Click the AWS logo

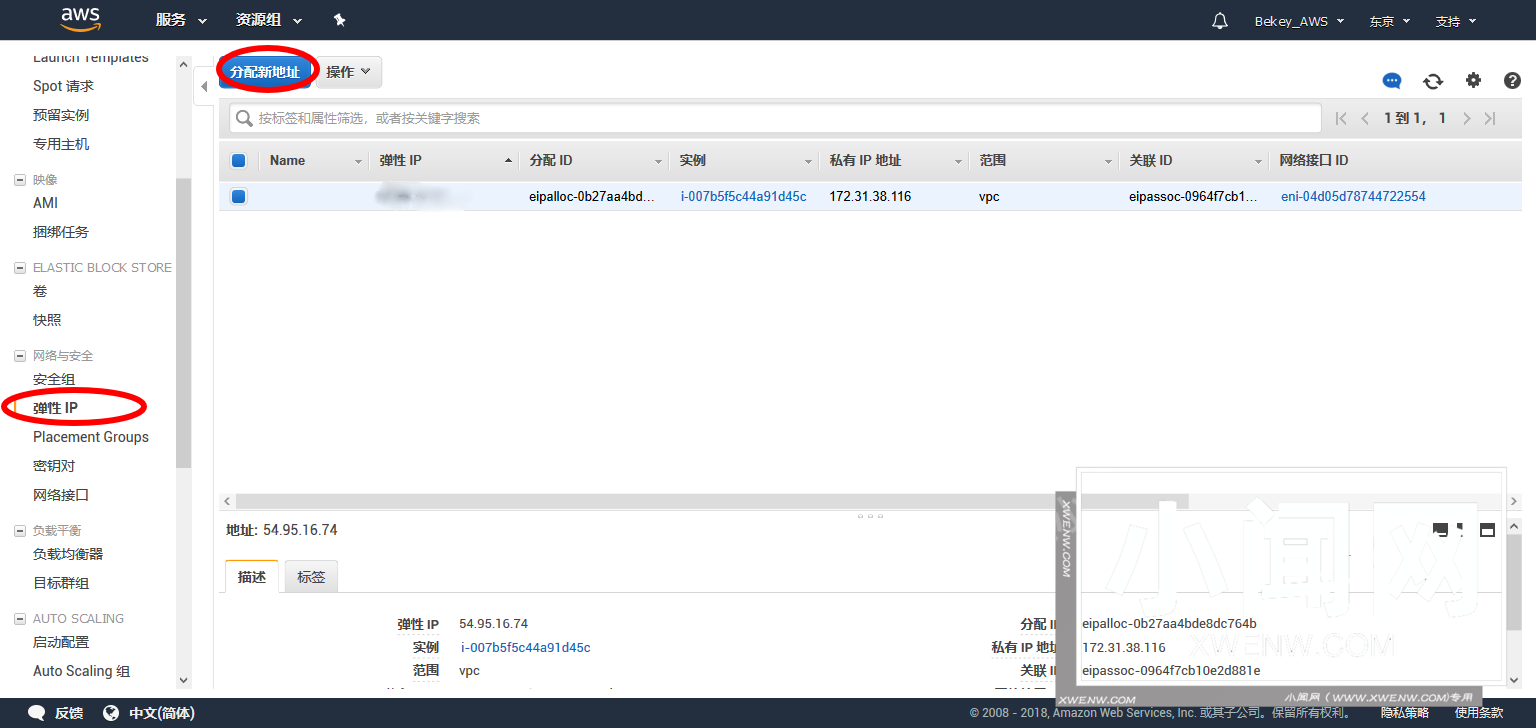[80, 19]
